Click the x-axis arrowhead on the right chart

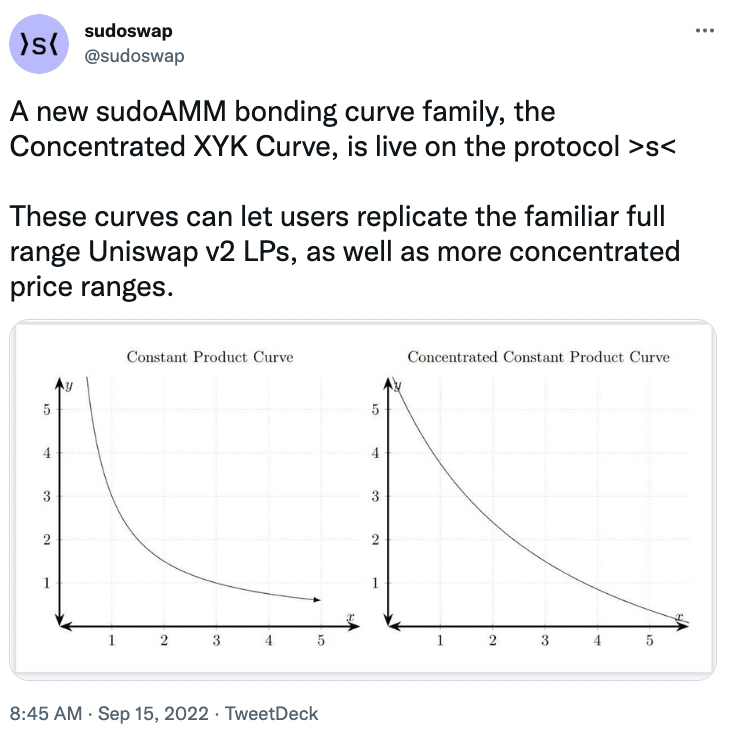tap(683, 626)
